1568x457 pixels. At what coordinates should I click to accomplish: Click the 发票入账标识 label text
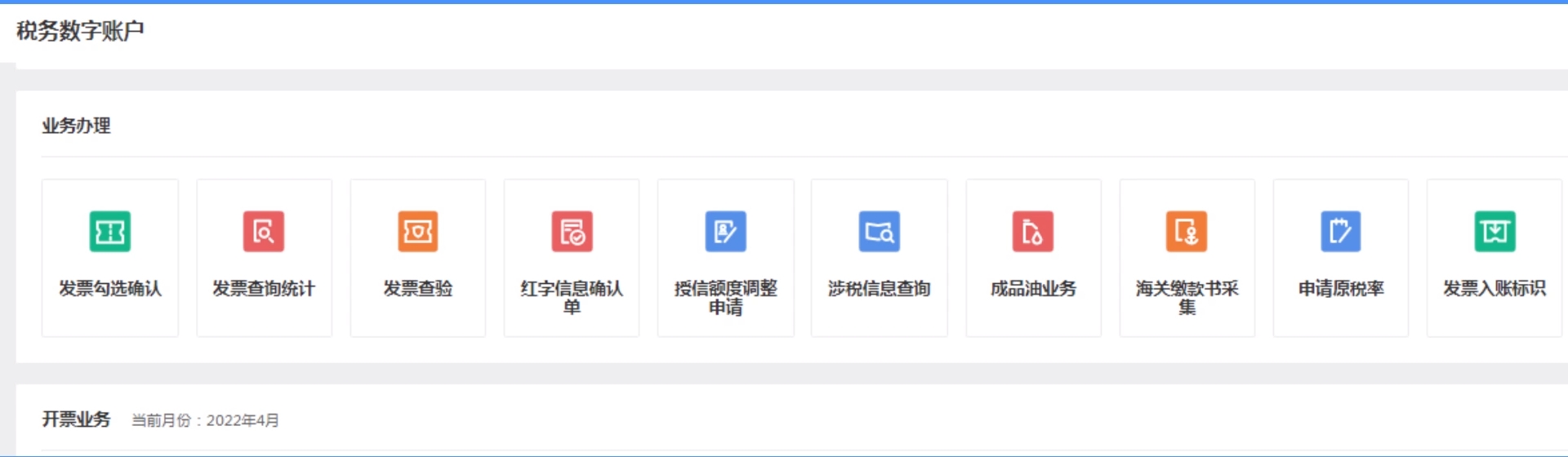(1494, 289)
